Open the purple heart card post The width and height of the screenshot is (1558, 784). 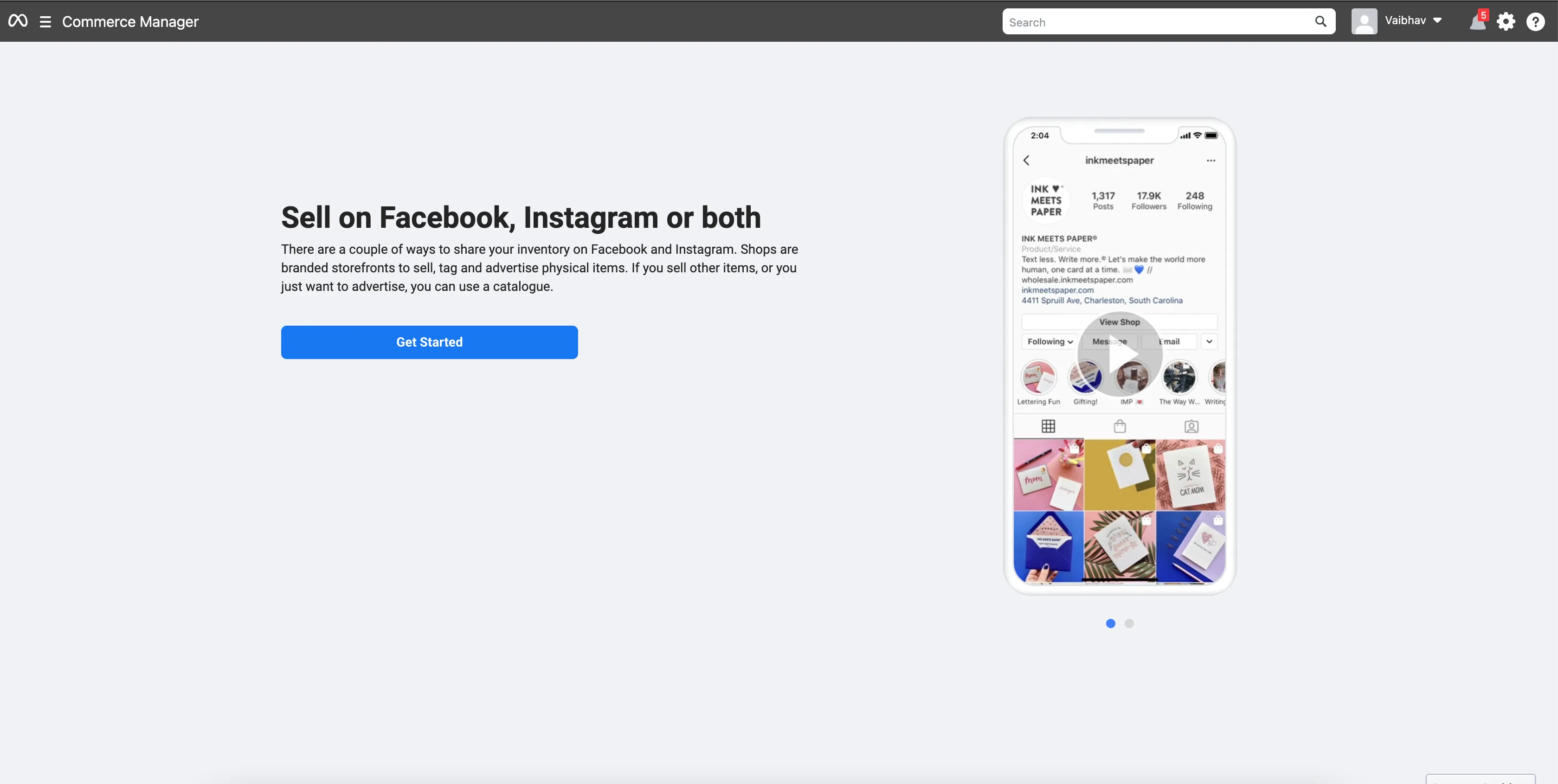click(1191, 547)
